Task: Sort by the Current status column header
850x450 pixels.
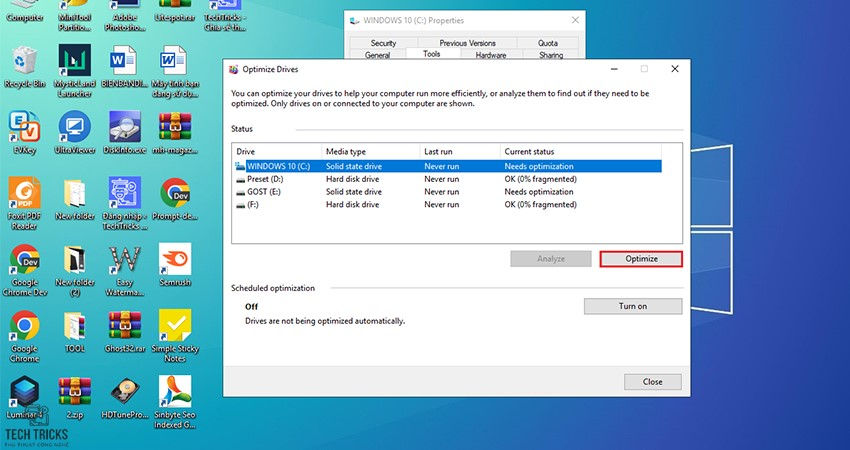Action: (x=581, y=151)
